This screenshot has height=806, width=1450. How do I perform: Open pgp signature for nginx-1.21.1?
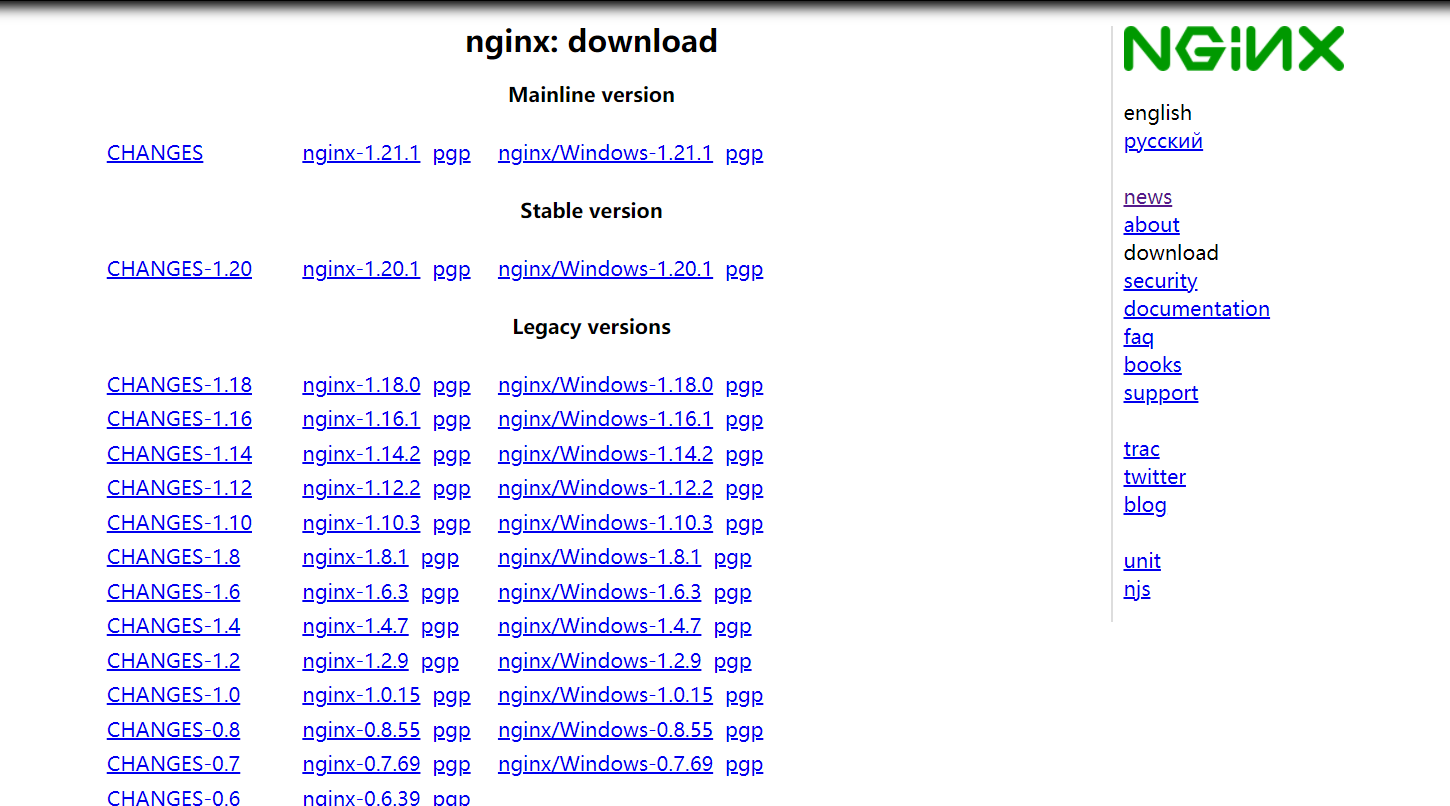[452, 154]
